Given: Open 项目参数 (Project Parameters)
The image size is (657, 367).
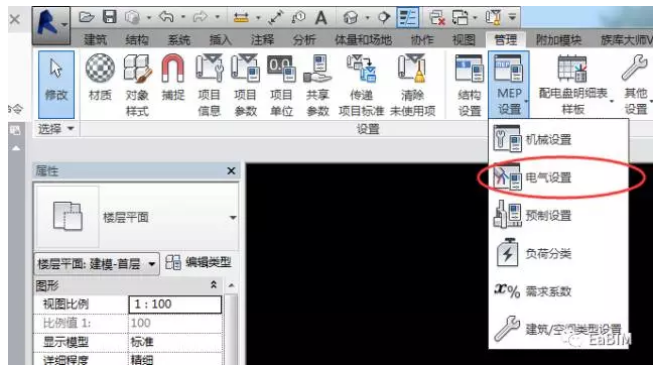Looking at the screenshot, I should click(x=245, y=85).
